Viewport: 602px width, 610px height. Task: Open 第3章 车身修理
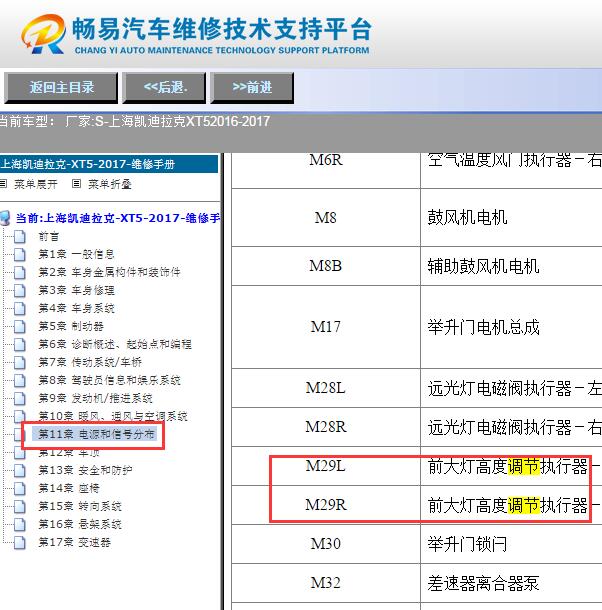76,290
